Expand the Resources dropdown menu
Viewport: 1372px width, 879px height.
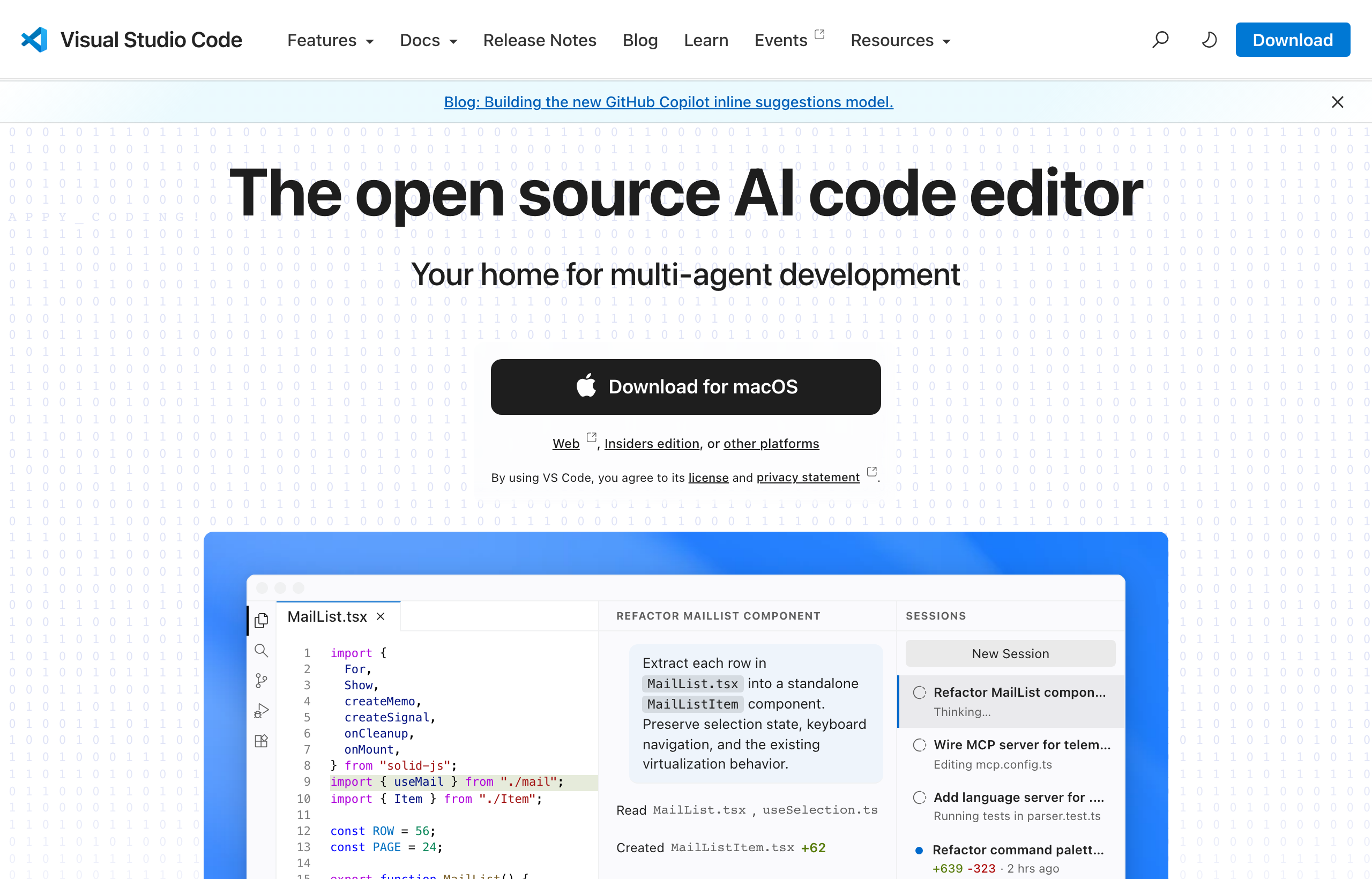(x=900, y=41)
